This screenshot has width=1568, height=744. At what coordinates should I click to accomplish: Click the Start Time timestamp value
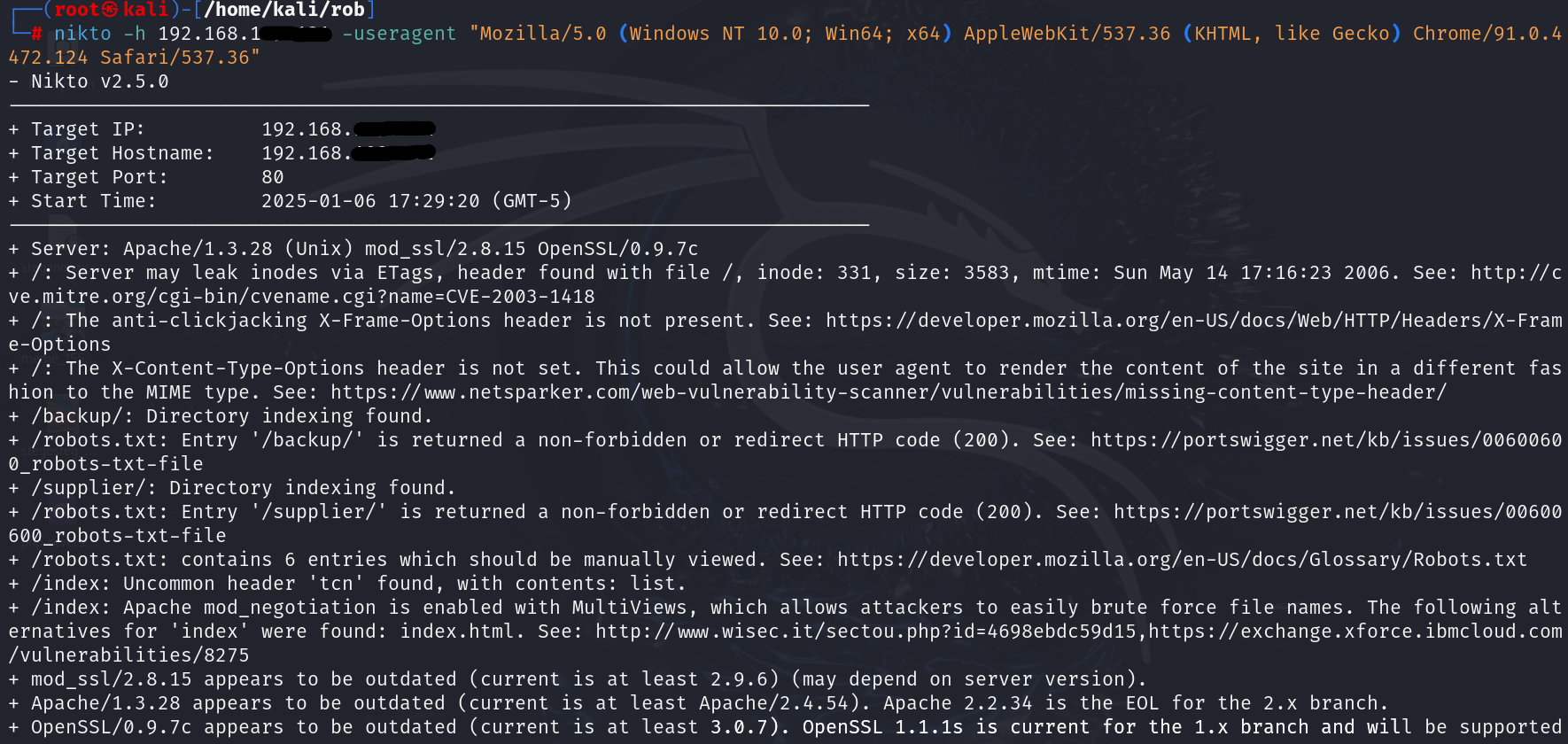[x=416, y=201]
